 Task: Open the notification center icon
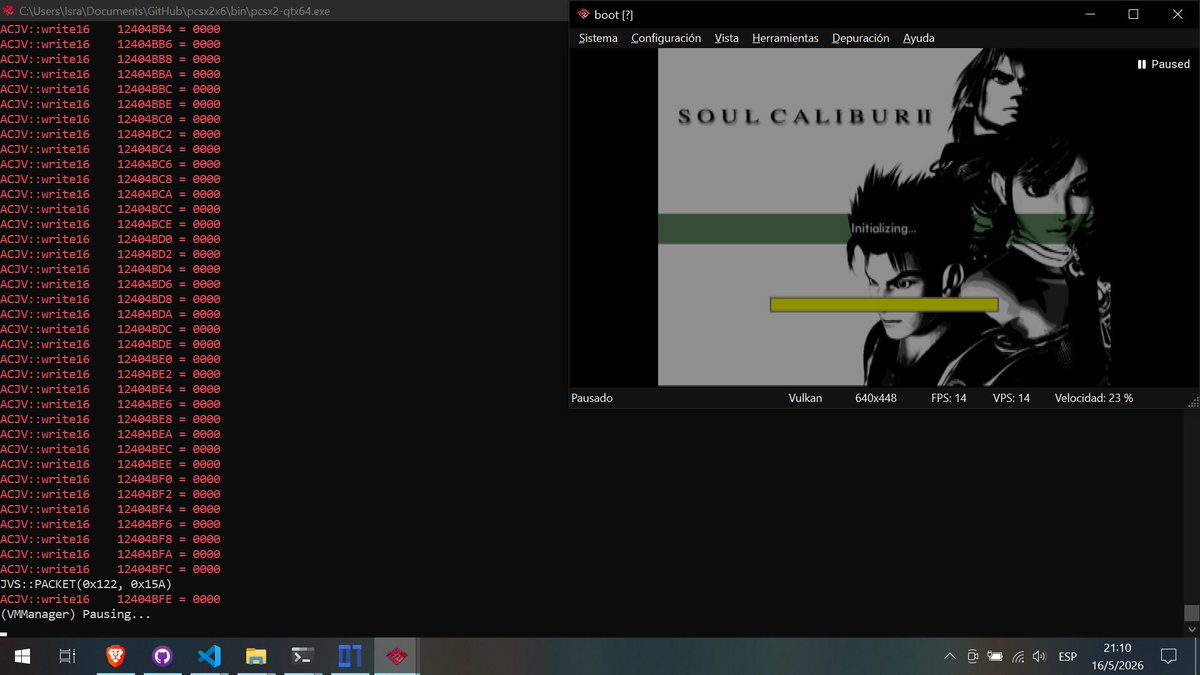pyautogui.click(x=1168, y=656)
